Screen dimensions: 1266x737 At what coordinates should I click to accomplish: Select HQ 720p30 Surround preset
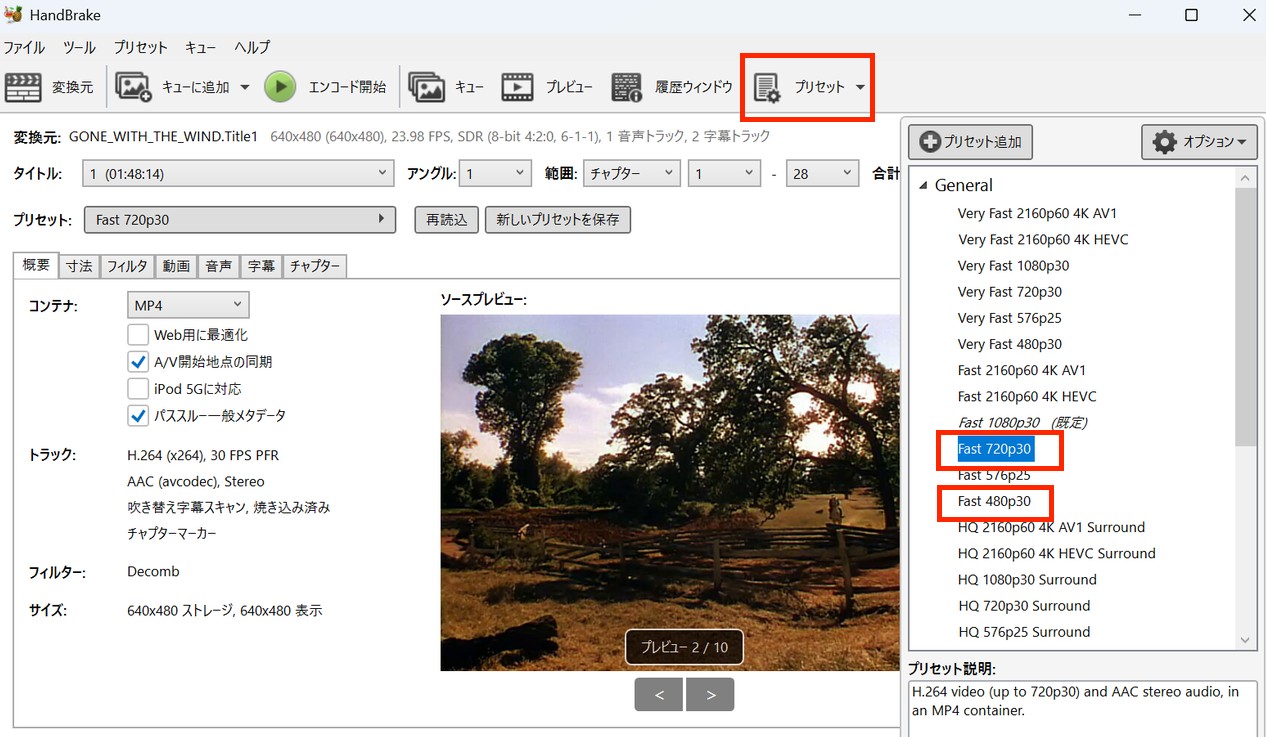coord(1024,605)
